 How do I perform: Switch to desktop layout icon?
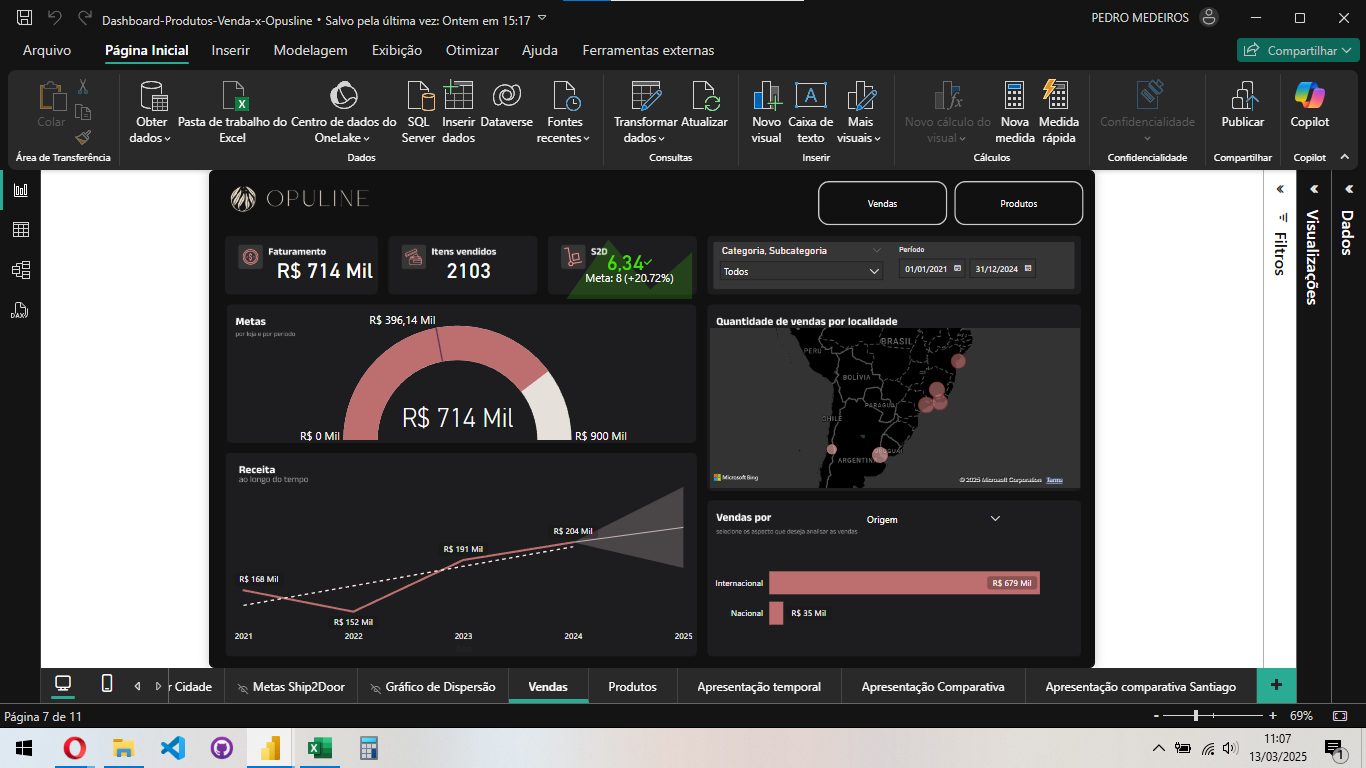pos(63,684)
